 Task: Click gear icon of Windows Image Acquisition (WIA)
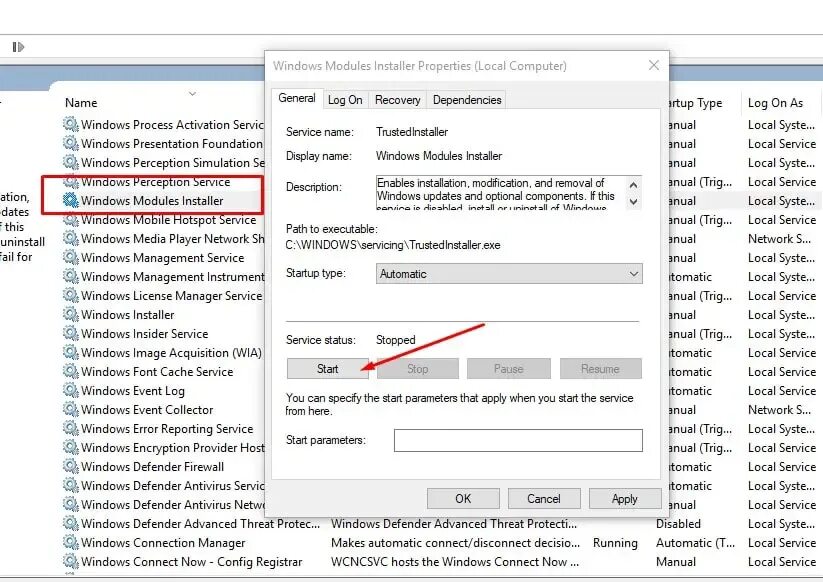coord(70,352)
